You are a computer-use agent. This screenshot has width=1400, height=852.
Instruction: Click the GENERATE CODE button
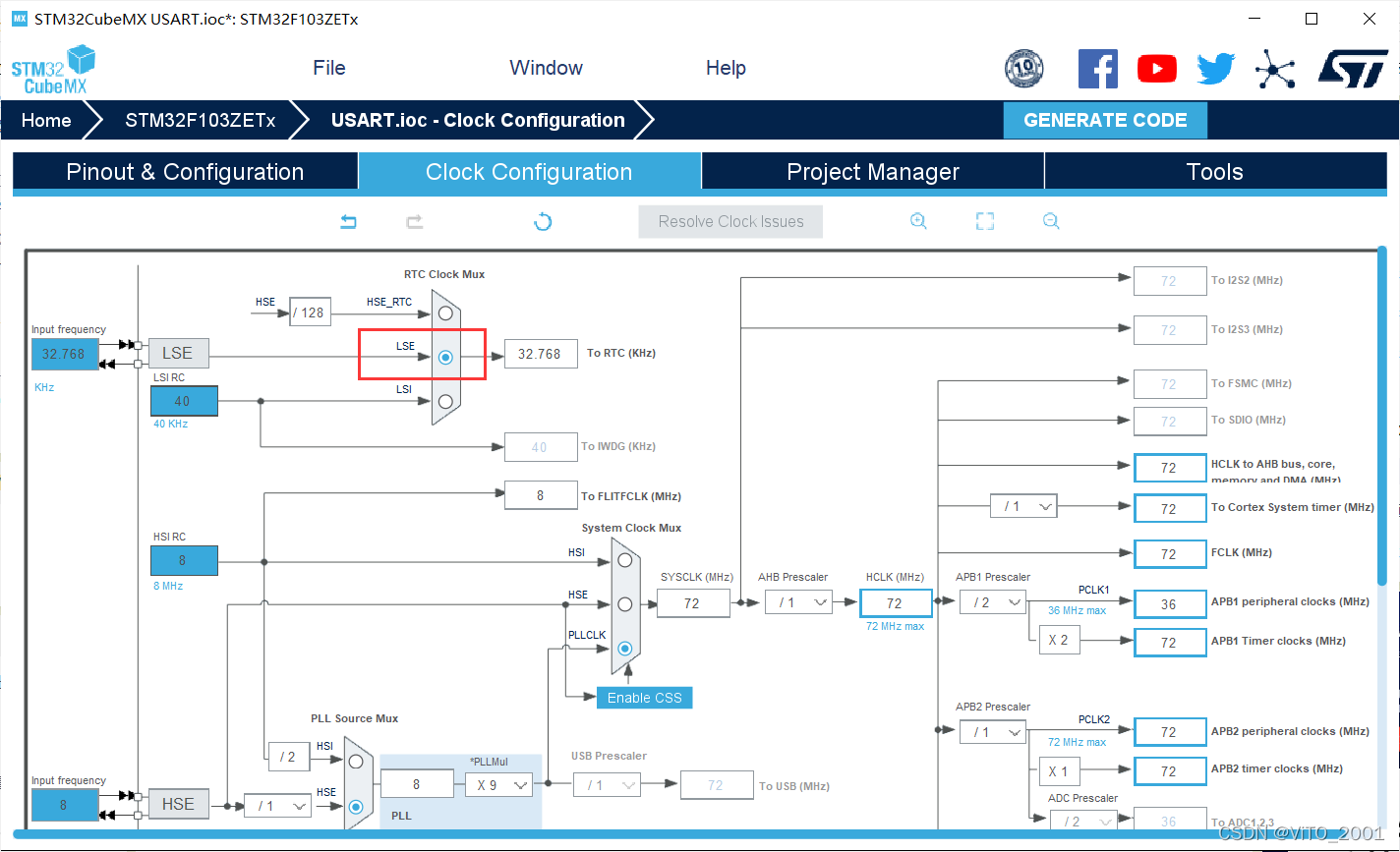click(x=1105, y=120)
